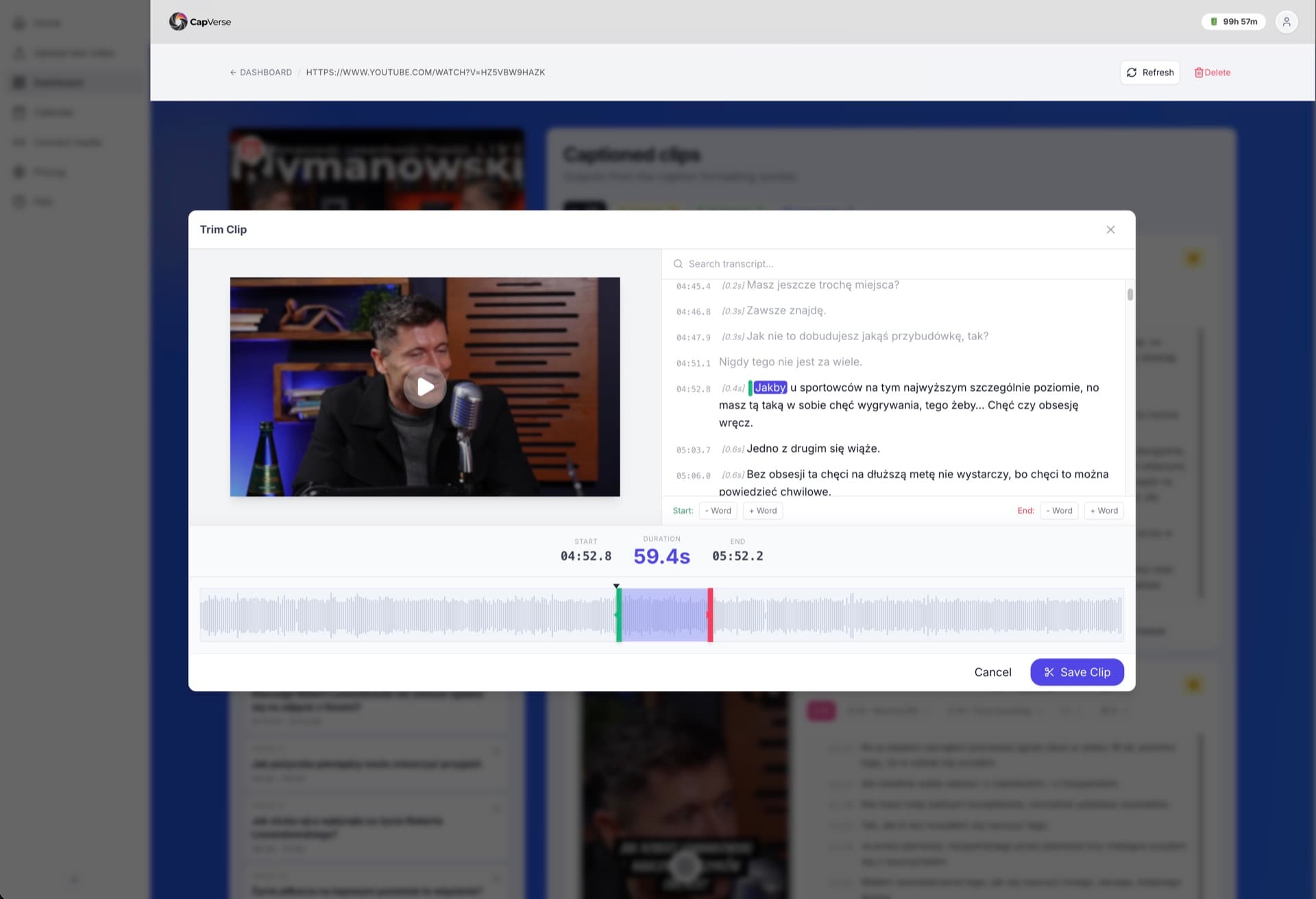The image size is (1316, 899).
Task: Click the magnifier icon in transcript search
Action: click(x=678, y=263)
